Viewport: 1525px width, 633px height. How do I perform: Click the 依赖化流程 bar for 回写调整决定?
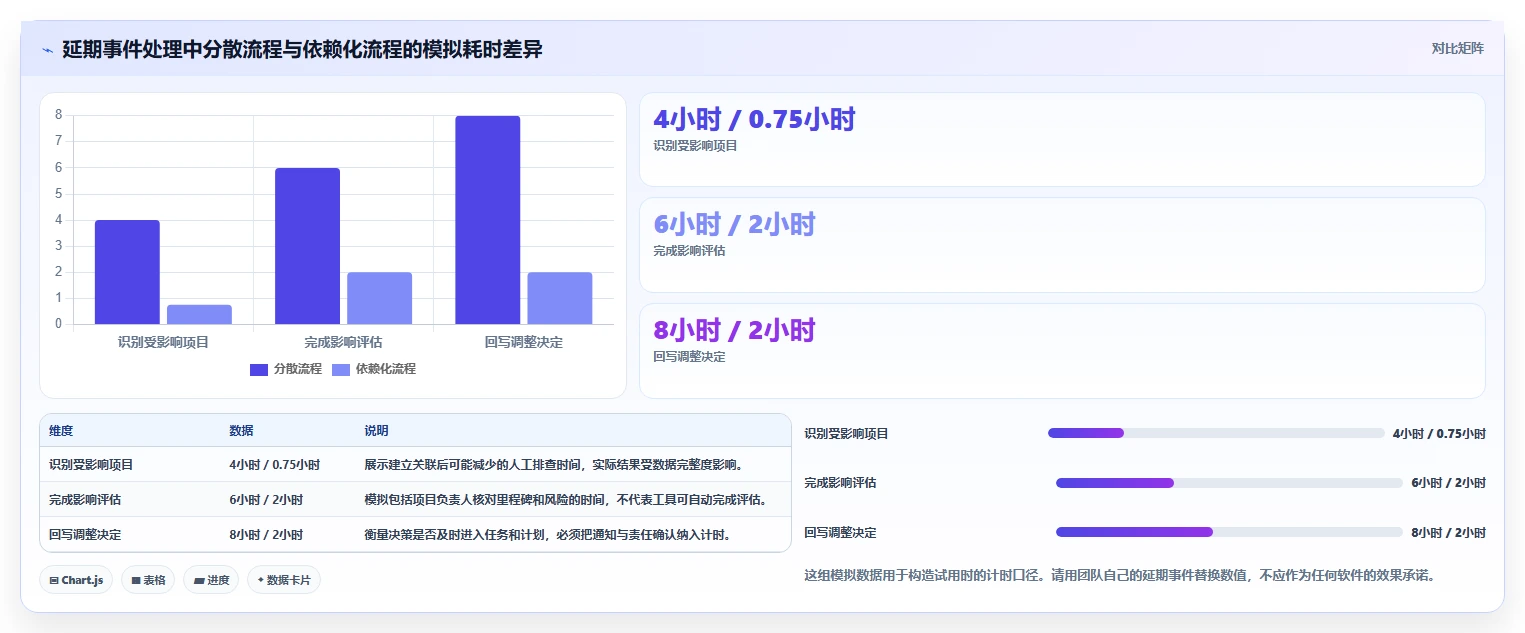click(560, 298)
